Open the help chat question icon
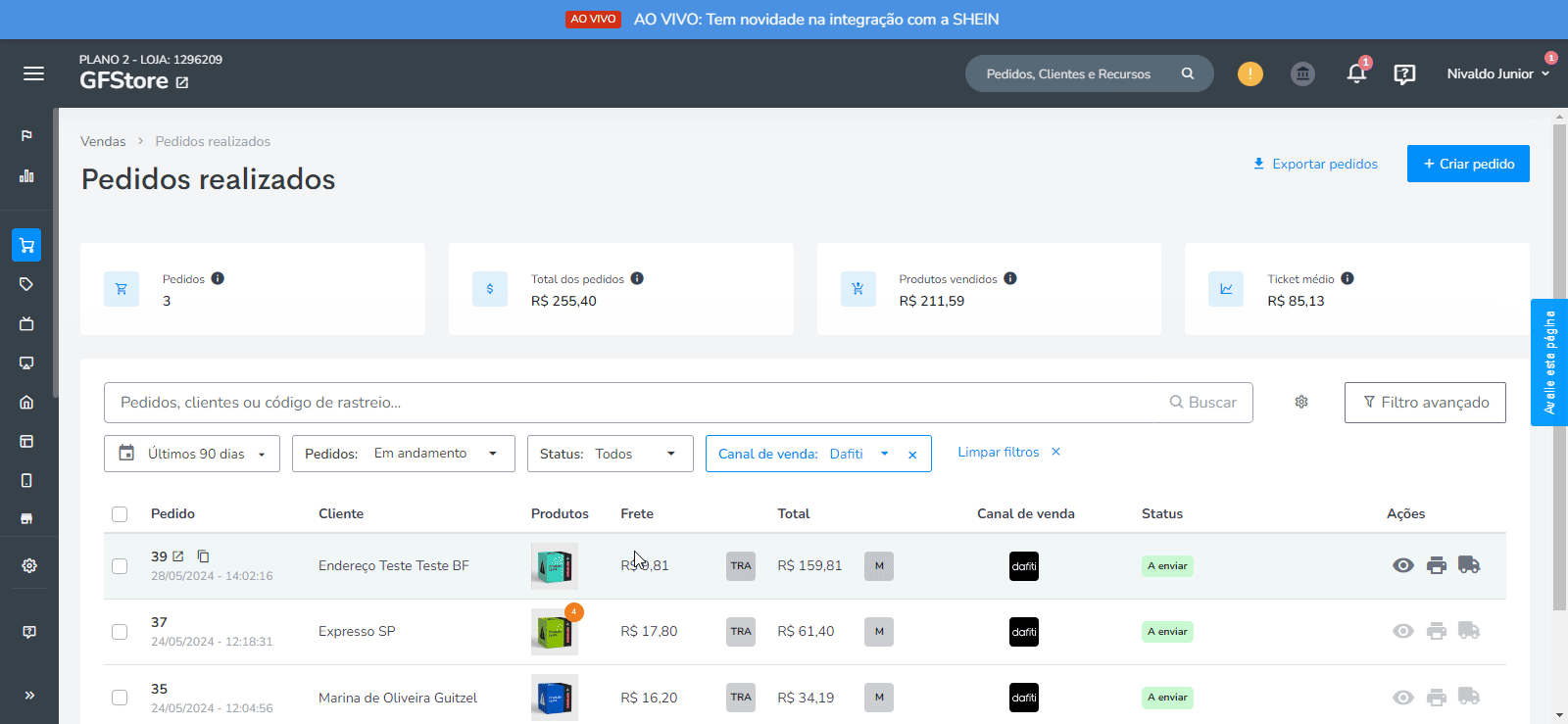The width and height of the screenshot is (1568, 724). click(1404, 74)
